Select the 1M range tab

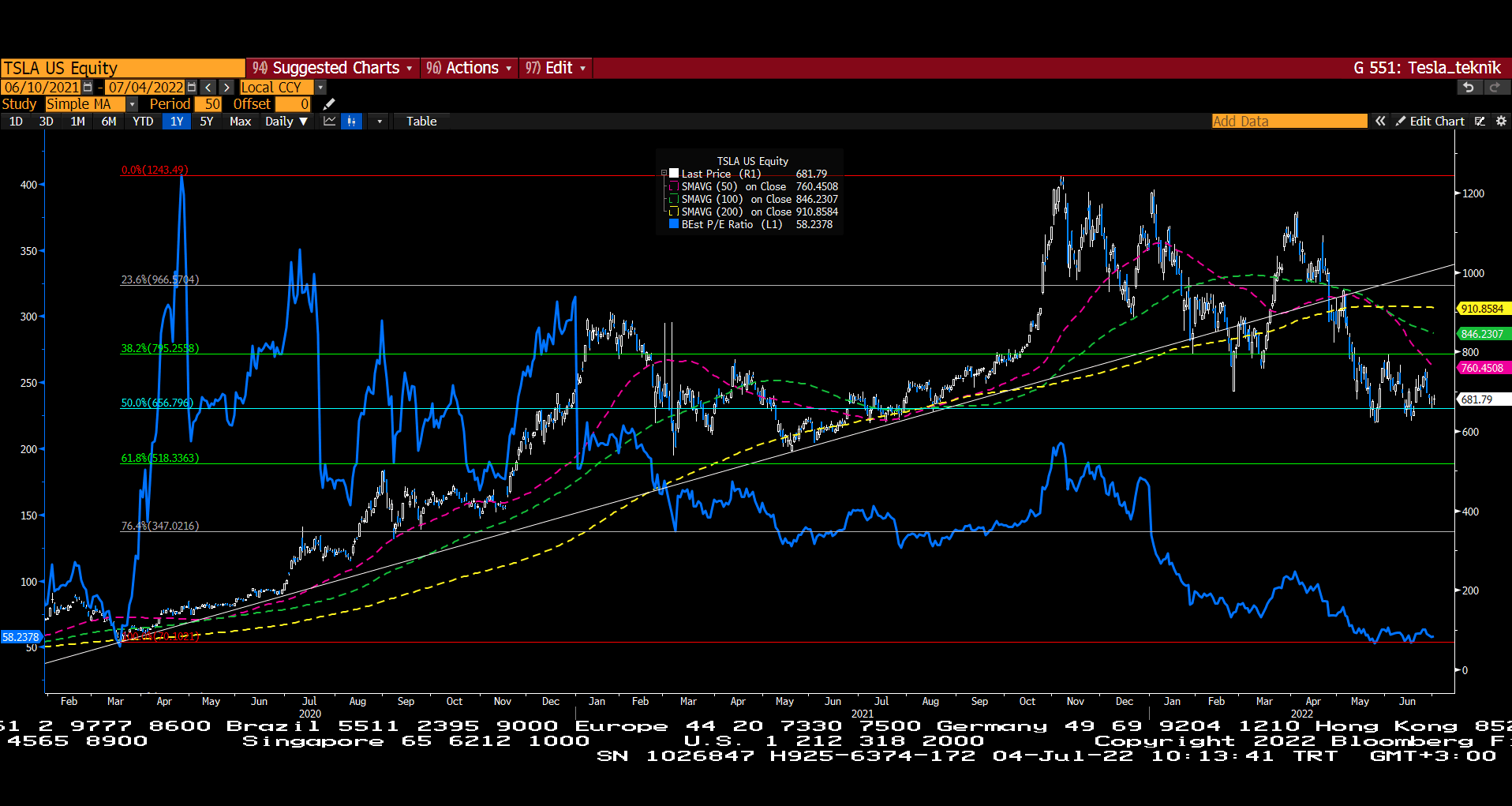(77, 122)
